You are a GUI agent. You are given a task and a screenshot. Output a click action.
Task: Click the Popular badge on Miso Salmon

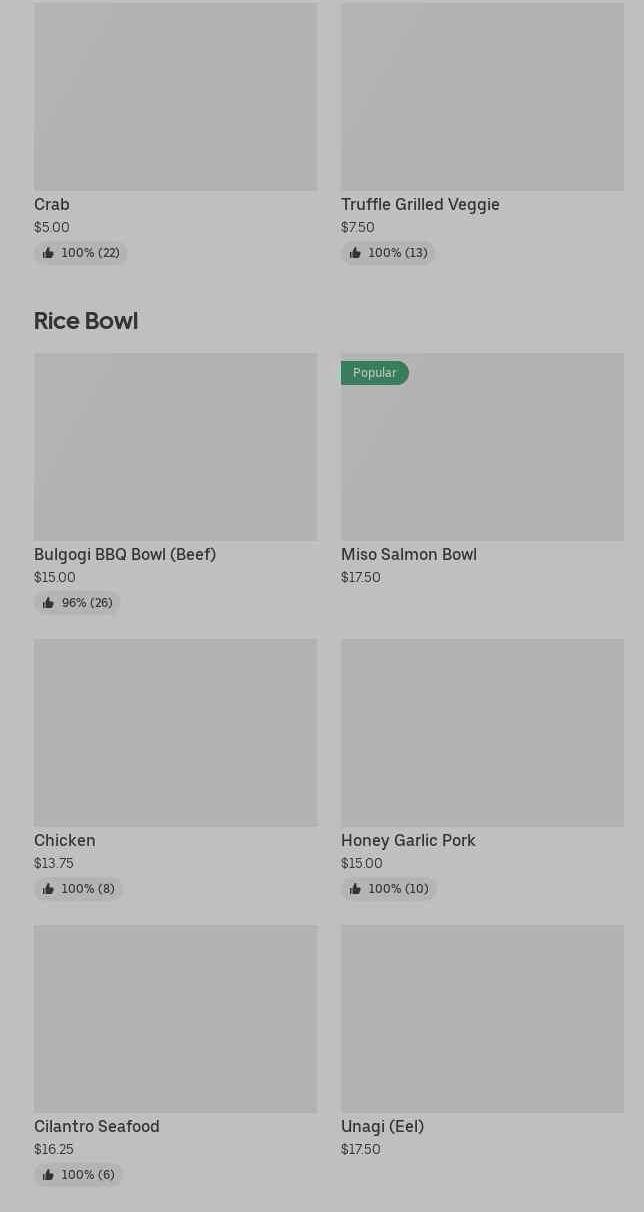click(x=374, y=373)
